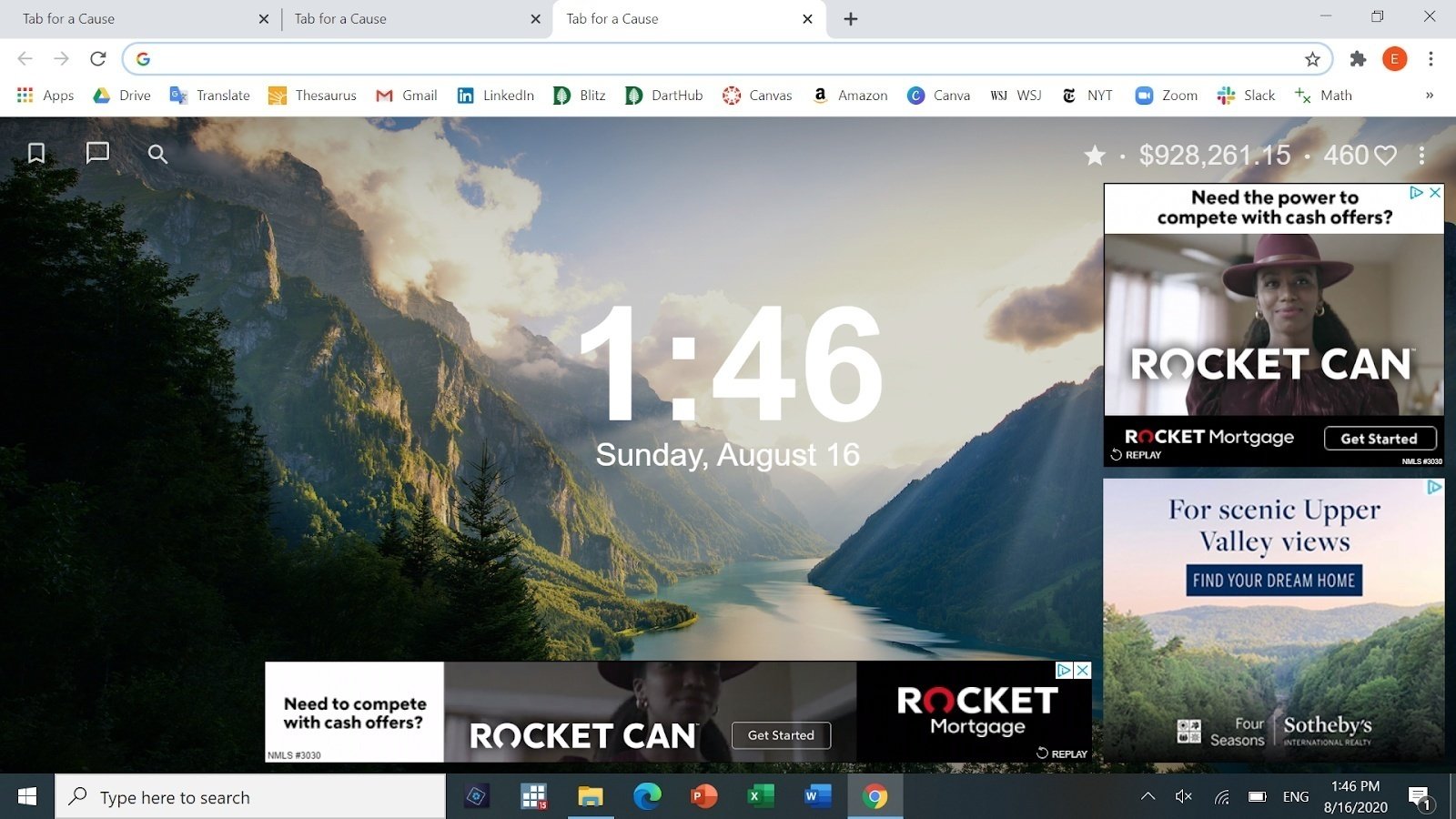Open Zoom from the bookmarks bar
Screen dimensions: 1456x819
1166,96
